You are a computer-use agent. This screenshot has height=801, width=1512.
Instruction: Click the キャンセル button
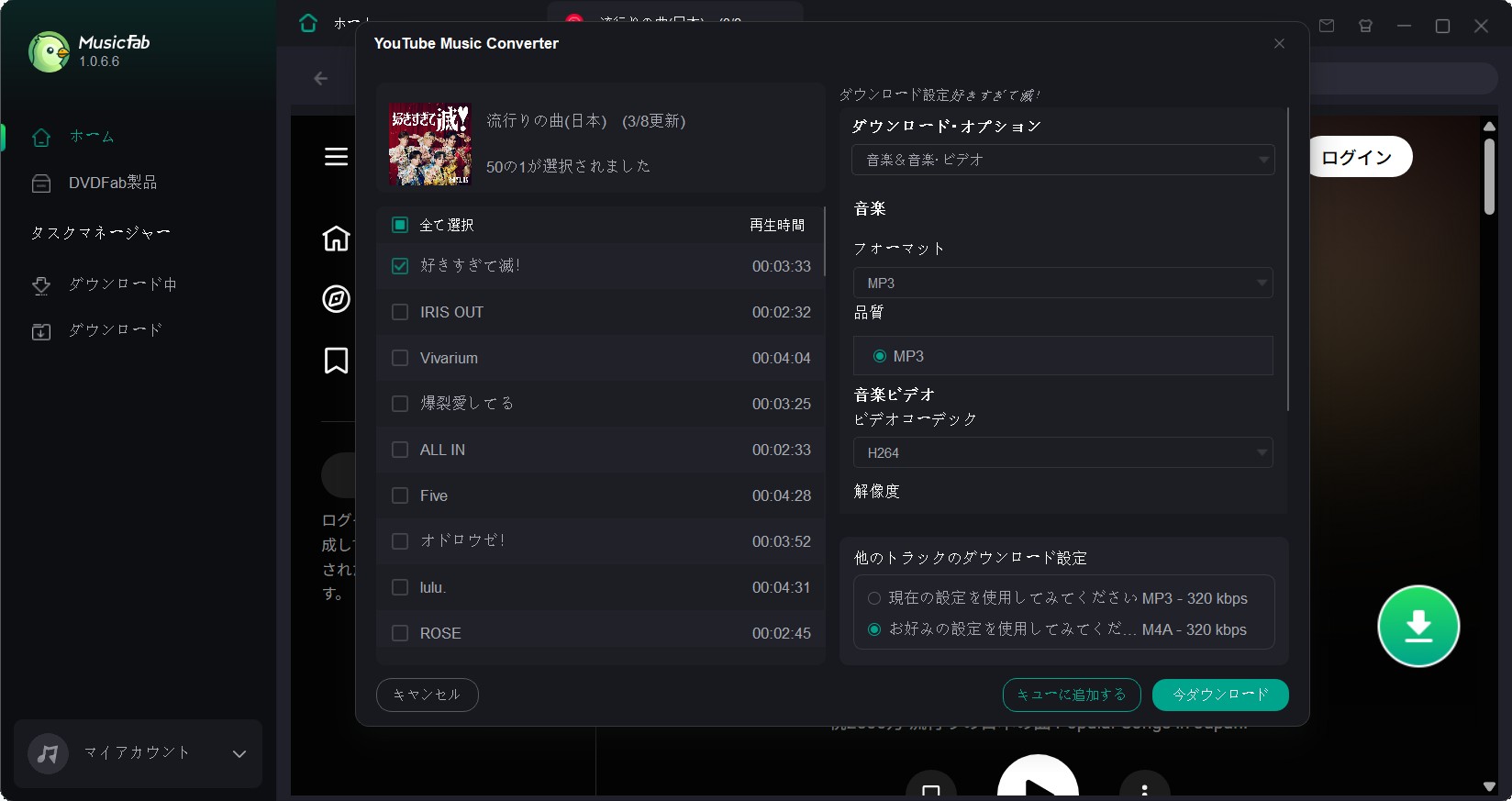point(427,695)
